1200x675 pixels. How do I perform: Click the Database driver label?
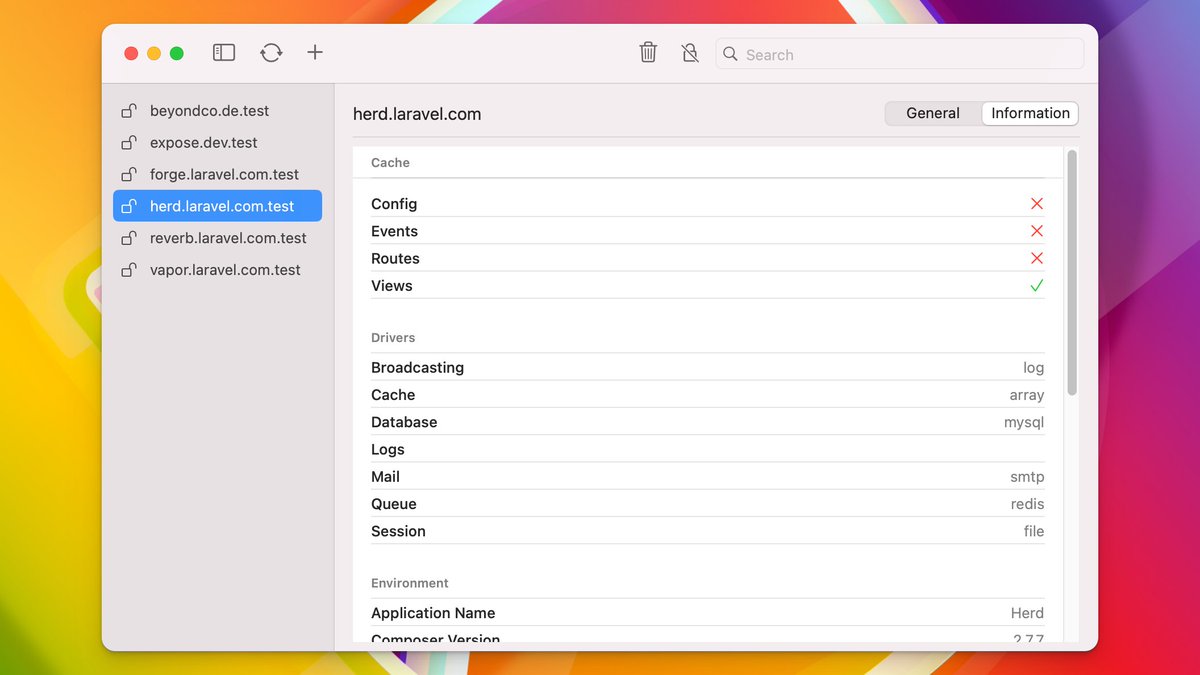coord(404,422)
